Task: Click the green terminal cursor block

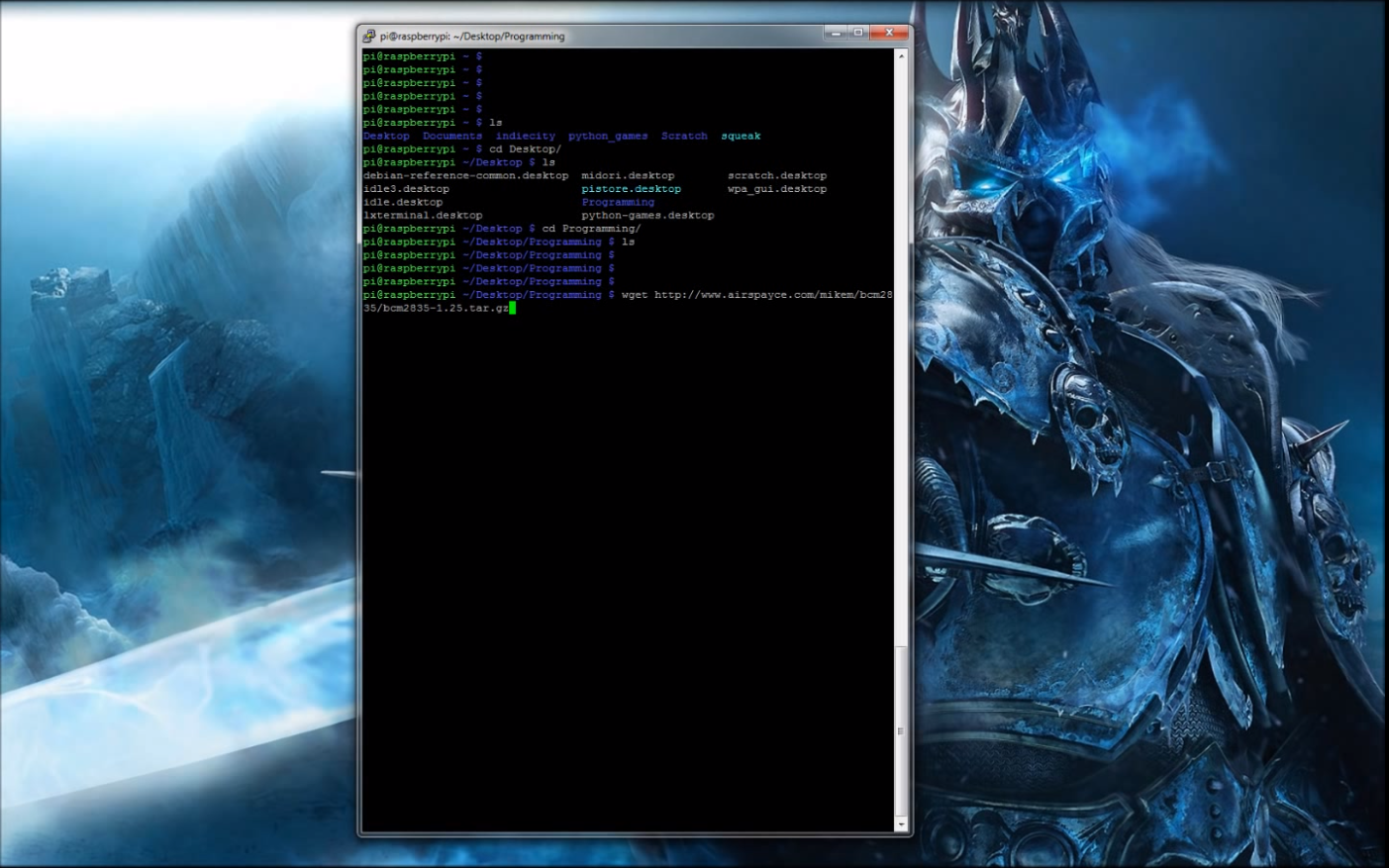Action: pos(512,308)
